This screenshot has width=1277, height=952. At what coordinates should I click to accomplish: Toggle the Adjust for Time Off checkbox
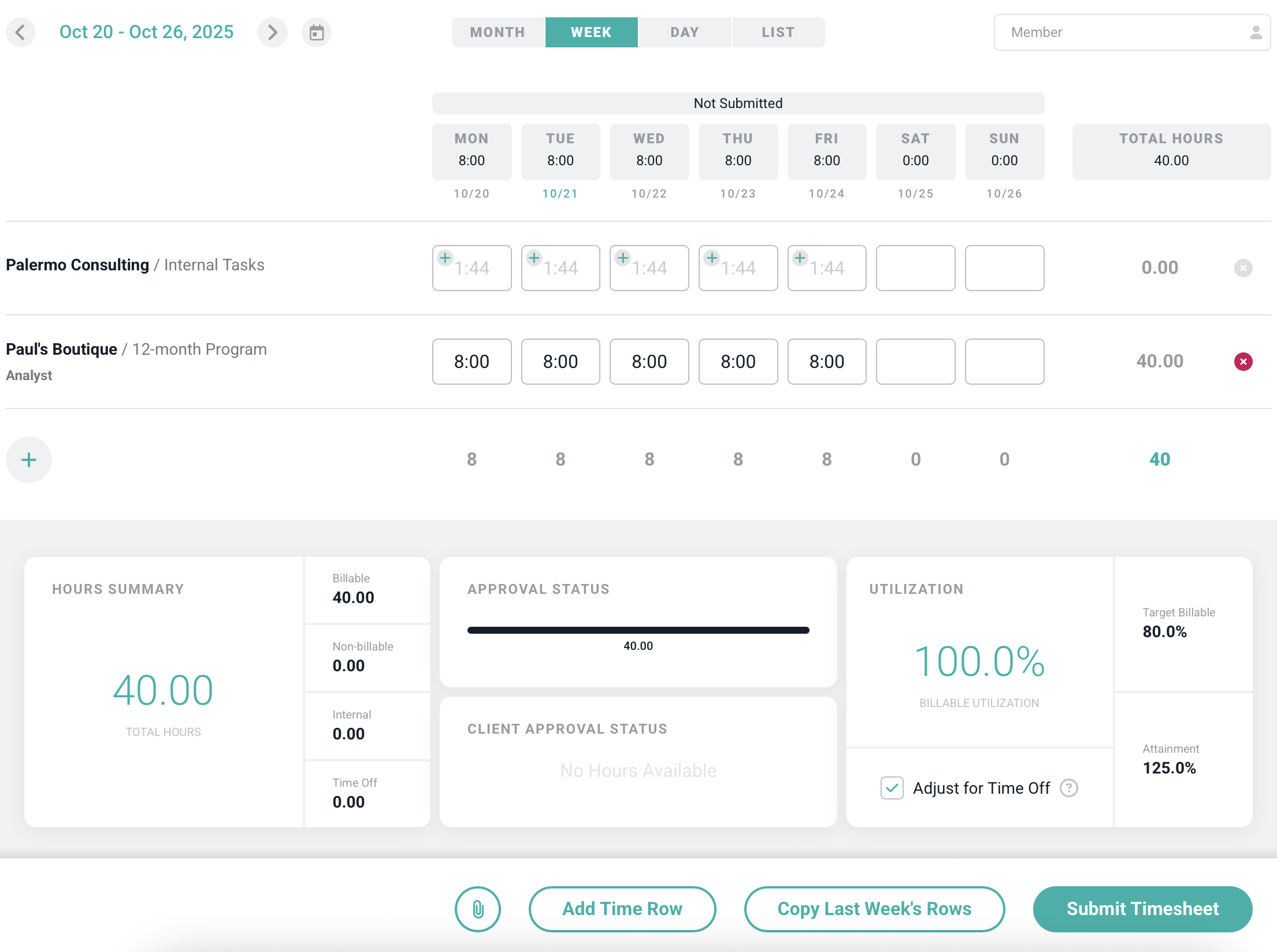892,788
